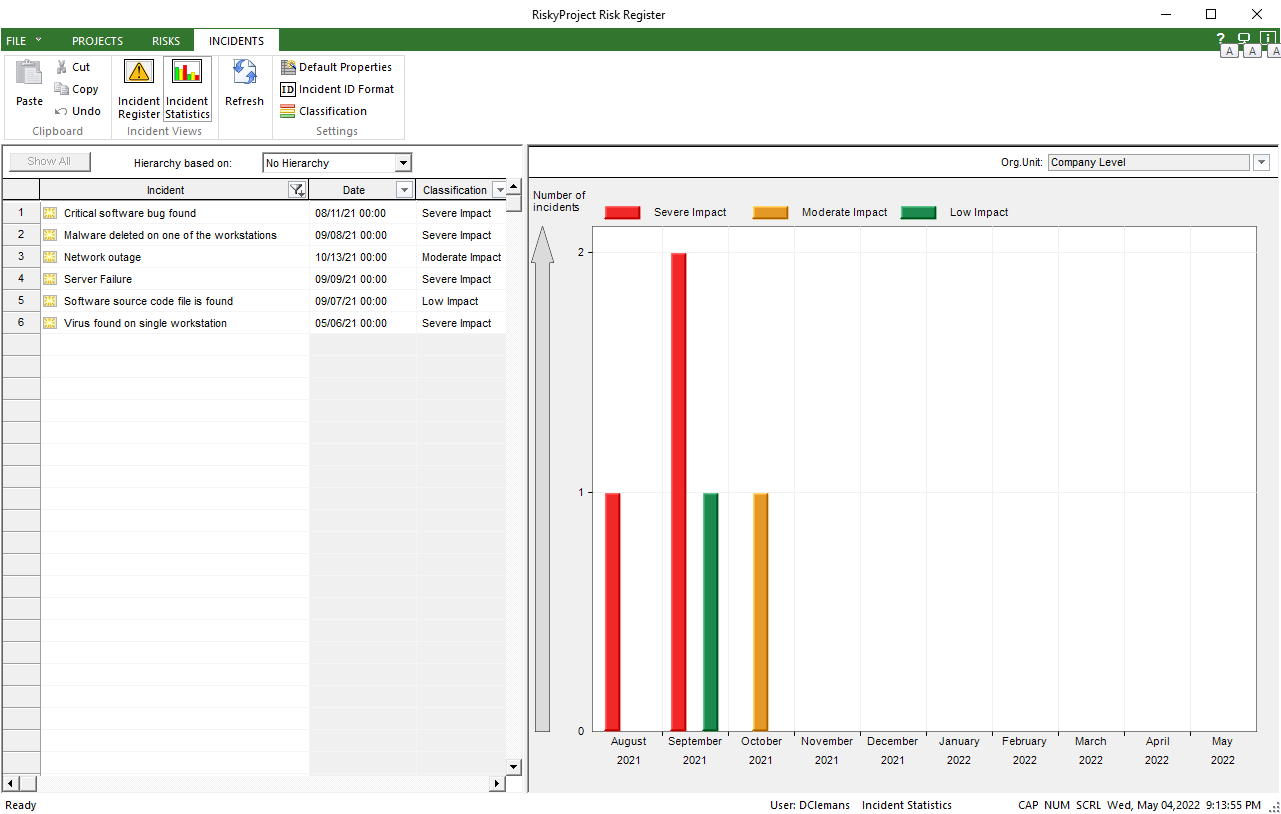This screenshot has height=814, width=1281.
Task: Undo the last action
Action: tap(78, 111)
